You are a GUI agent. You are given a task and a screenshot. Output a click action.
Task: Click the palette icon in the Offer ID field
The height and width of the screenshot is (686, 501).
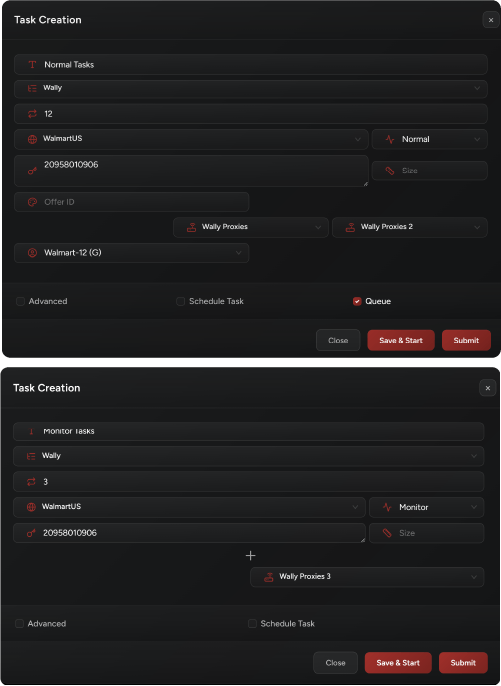[32, 202]
